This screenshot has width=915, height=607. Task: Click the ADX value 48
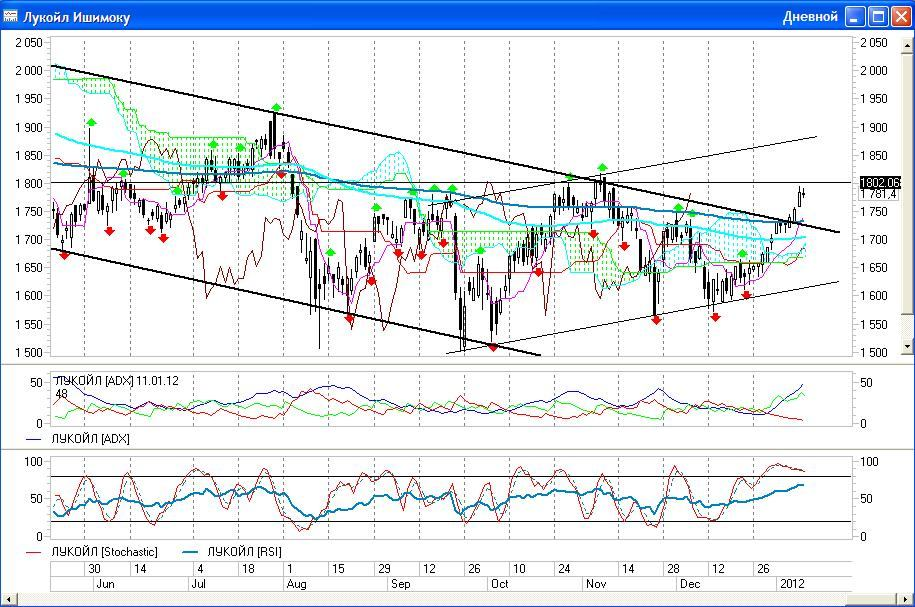point(61,394)
